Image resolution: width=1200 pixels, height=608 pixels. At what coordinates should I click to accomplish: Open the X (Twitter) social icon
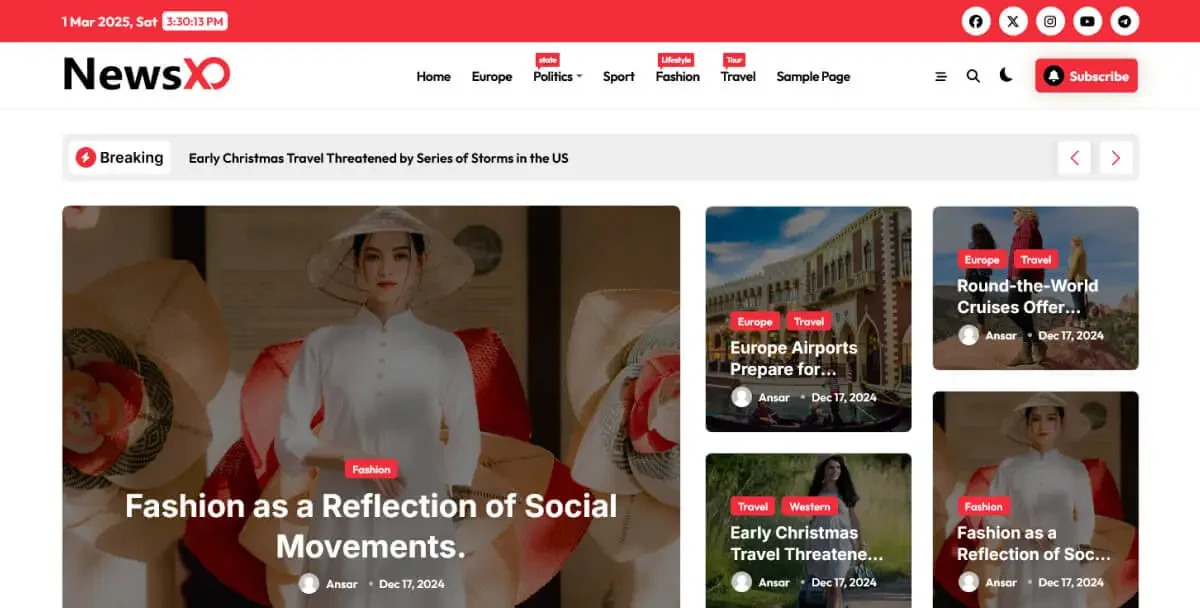[x=1013, y=21]
